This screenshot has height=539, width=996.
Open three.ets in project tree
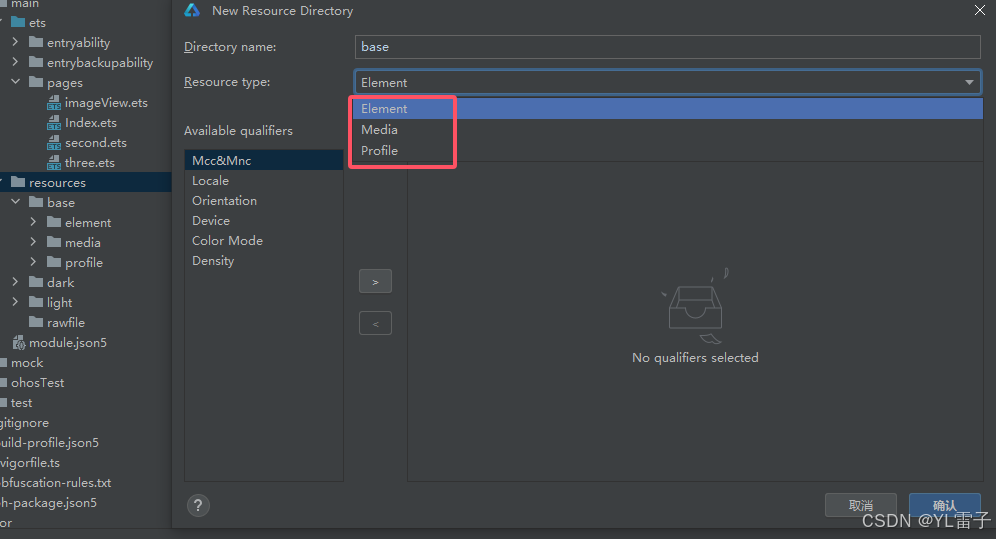[90, 163]
